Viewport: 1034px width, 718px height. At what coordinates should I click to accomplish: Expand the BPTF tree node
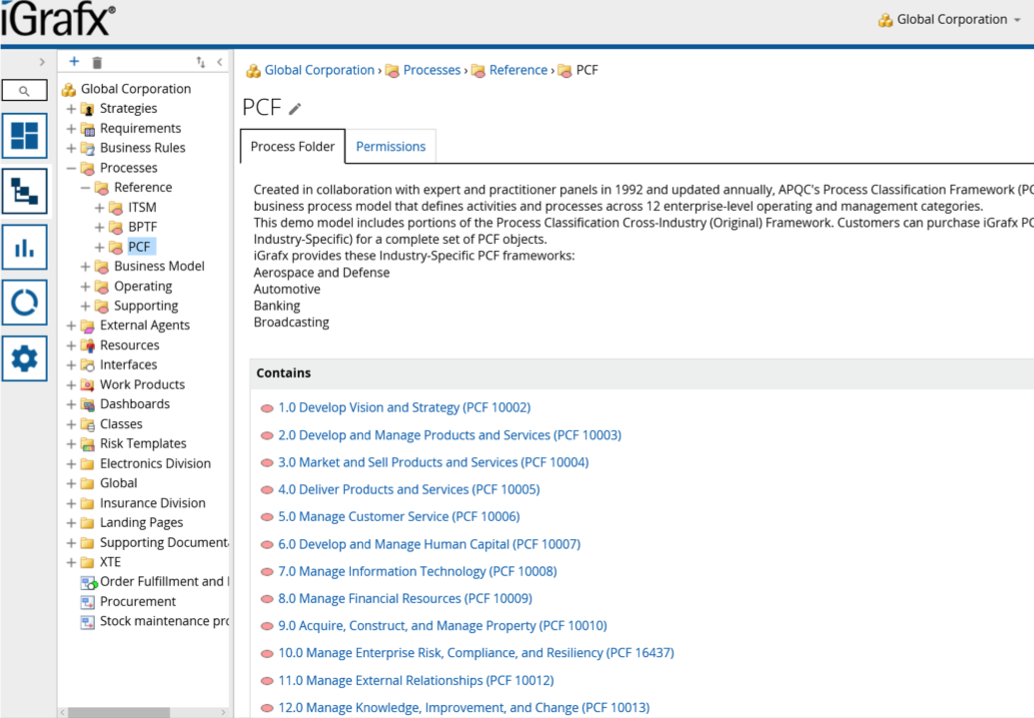99,227
